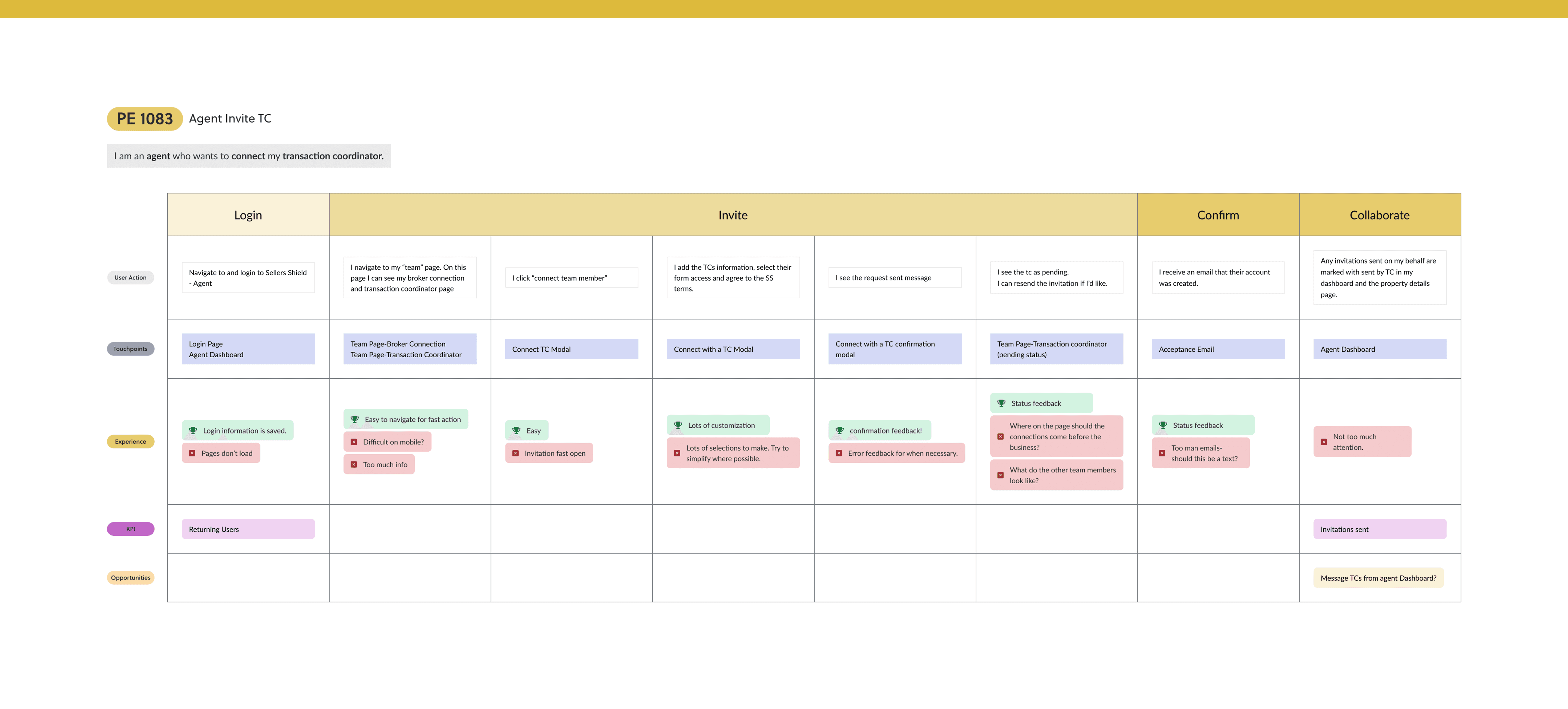Click the "Invite" stage header
Screen dimensions: 1568x709
pos(733,215)
